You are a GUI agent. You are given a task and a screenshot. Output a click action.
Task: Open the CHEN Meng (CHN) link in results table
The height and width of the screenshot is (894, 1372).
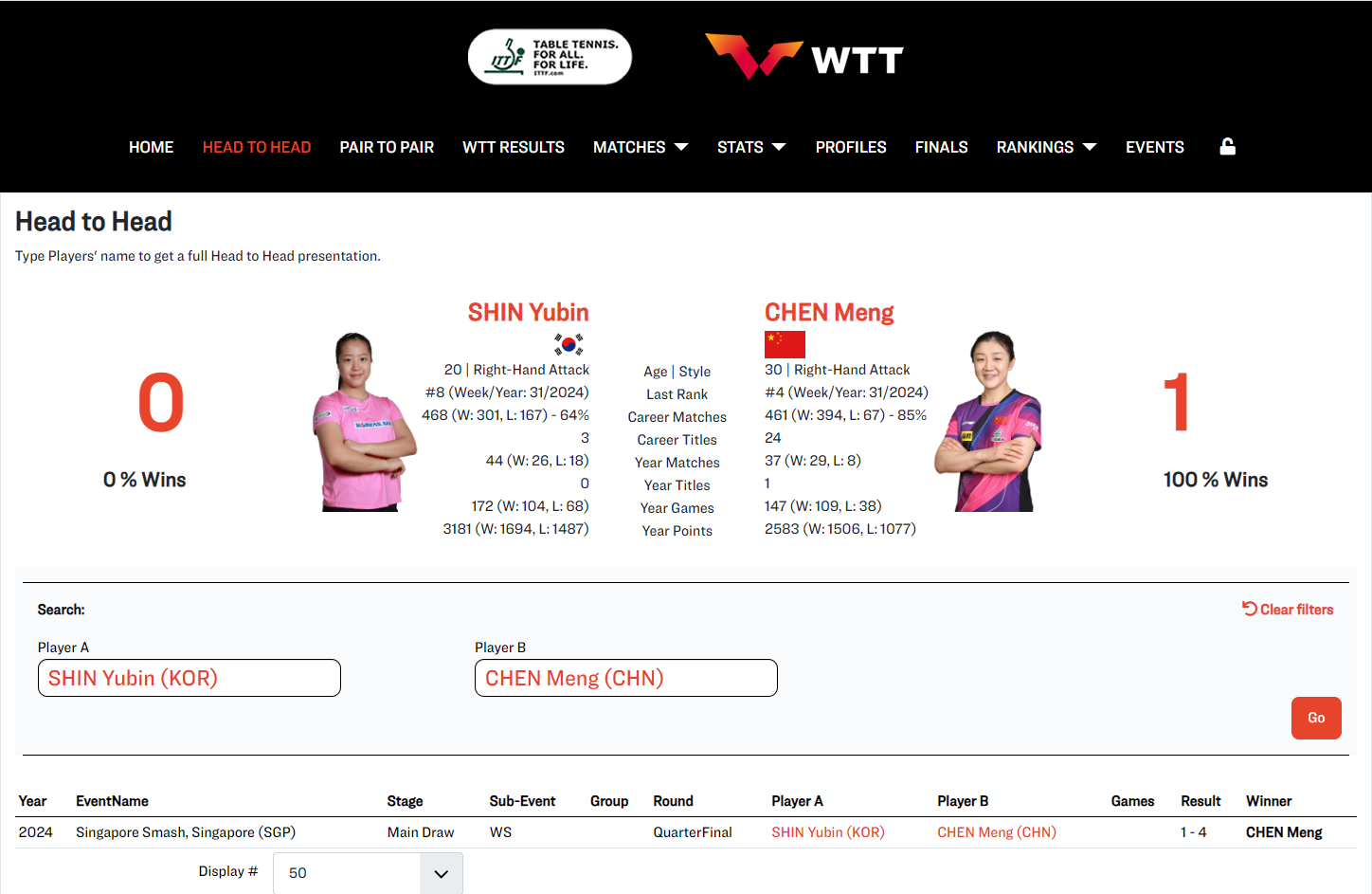click(997, 832)
